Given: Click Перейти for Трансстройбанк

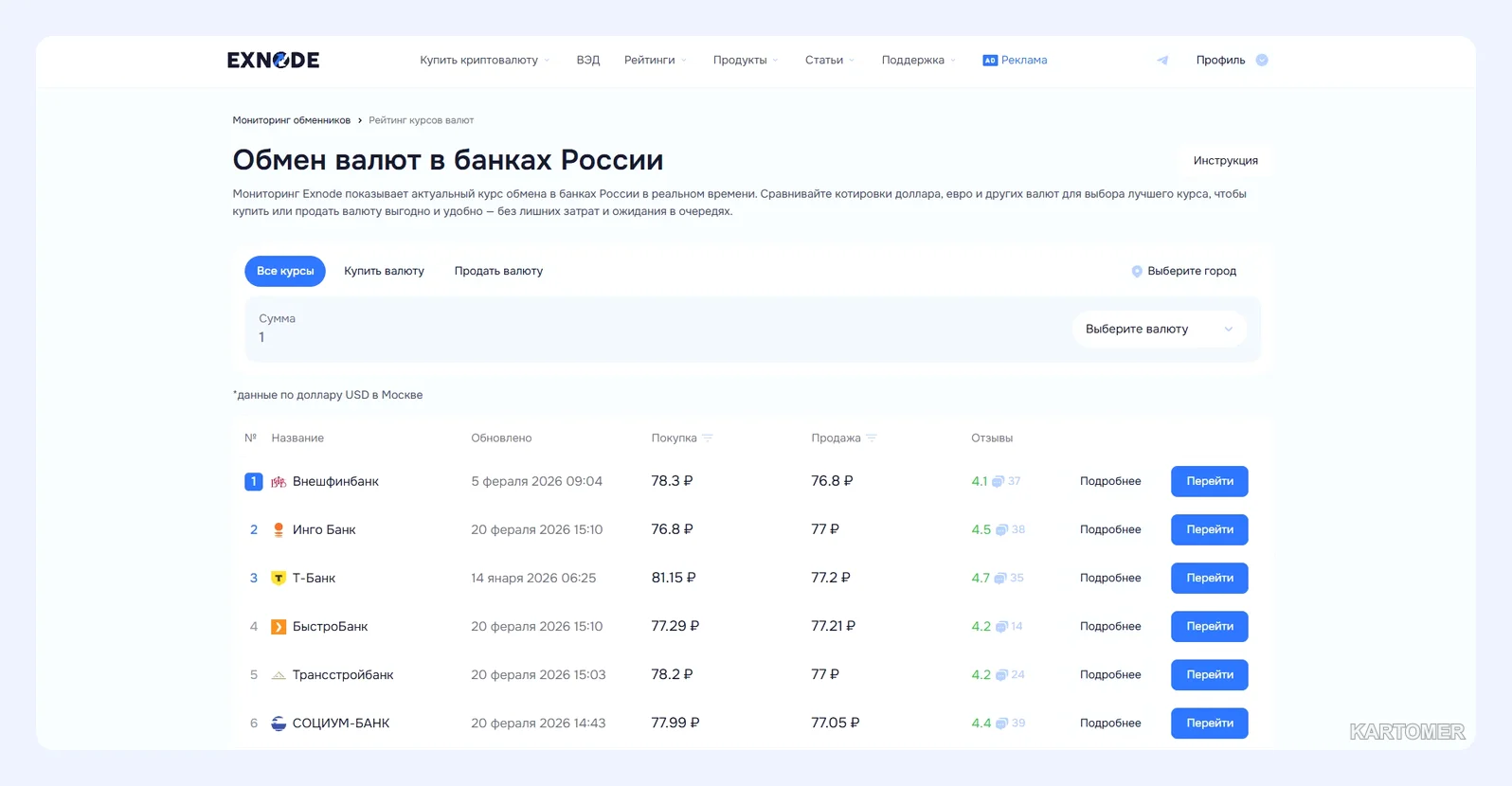Looking at the screenshot, I should click(1210, 675).
